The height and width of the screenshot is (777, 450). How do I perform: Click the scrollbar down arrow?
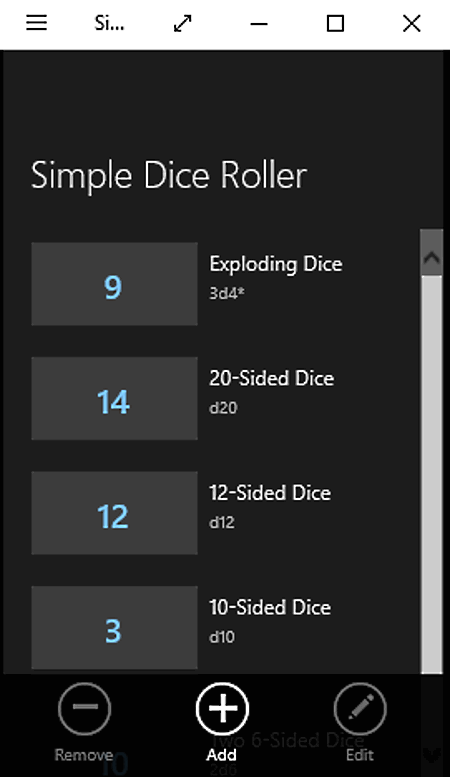432,756
